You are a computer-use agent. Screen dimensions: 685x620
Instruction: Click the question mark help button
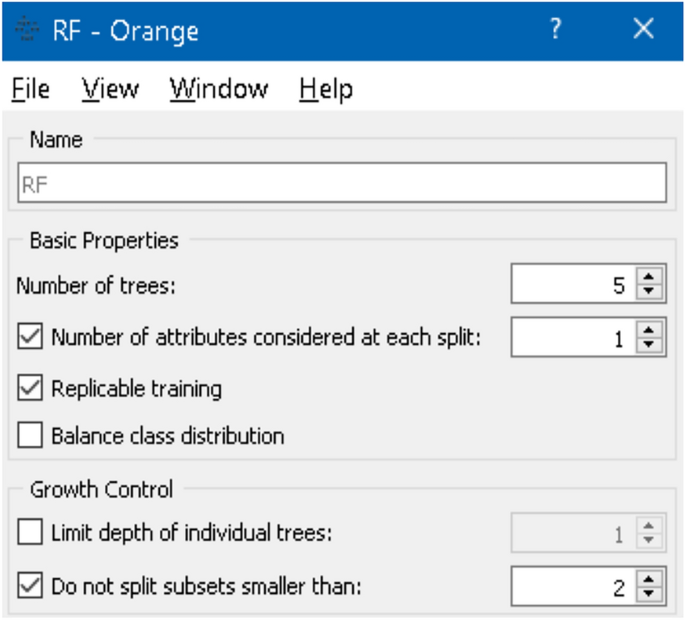click(556, 30)
